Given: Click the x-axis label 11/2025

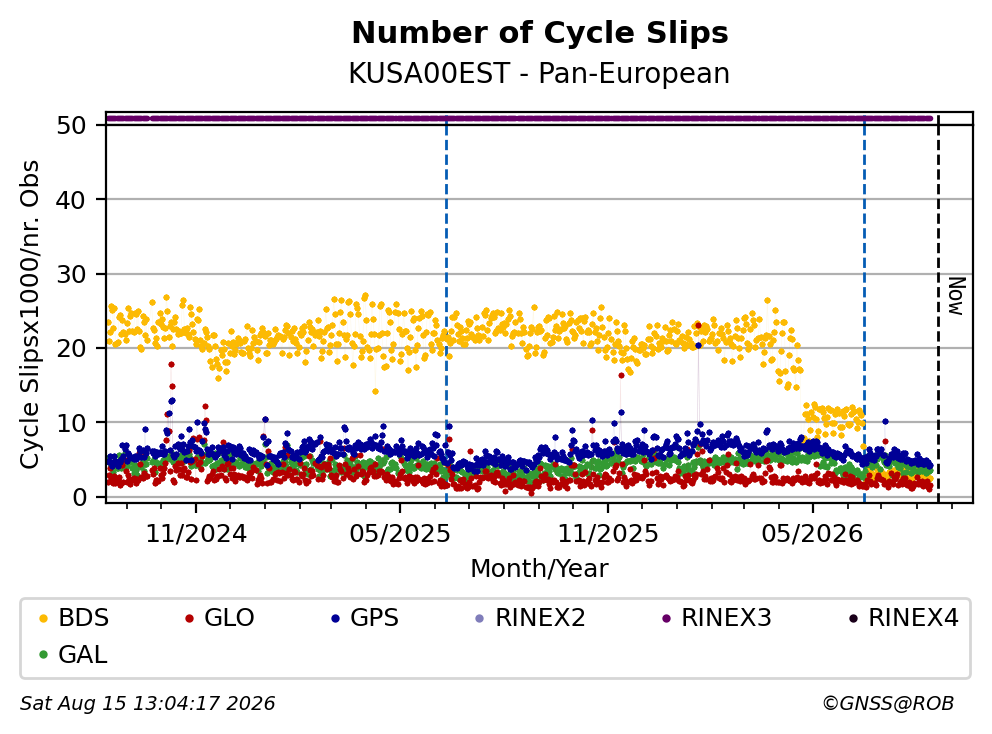Looking at the screenshot, I should click(x=607, y=534).
